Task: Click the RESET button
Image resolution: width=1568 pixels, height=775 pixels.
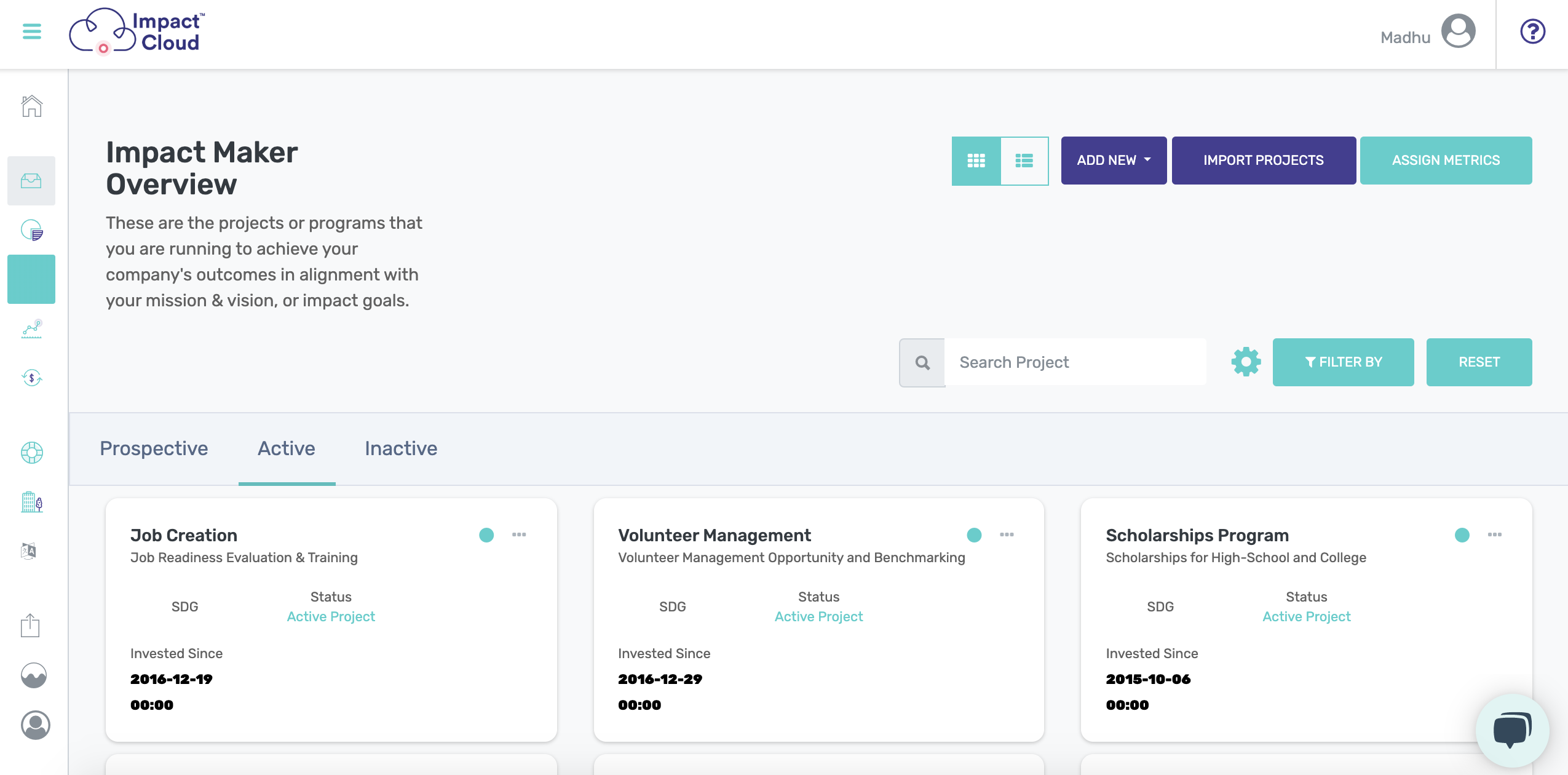Action: (x=1479, y=362)
